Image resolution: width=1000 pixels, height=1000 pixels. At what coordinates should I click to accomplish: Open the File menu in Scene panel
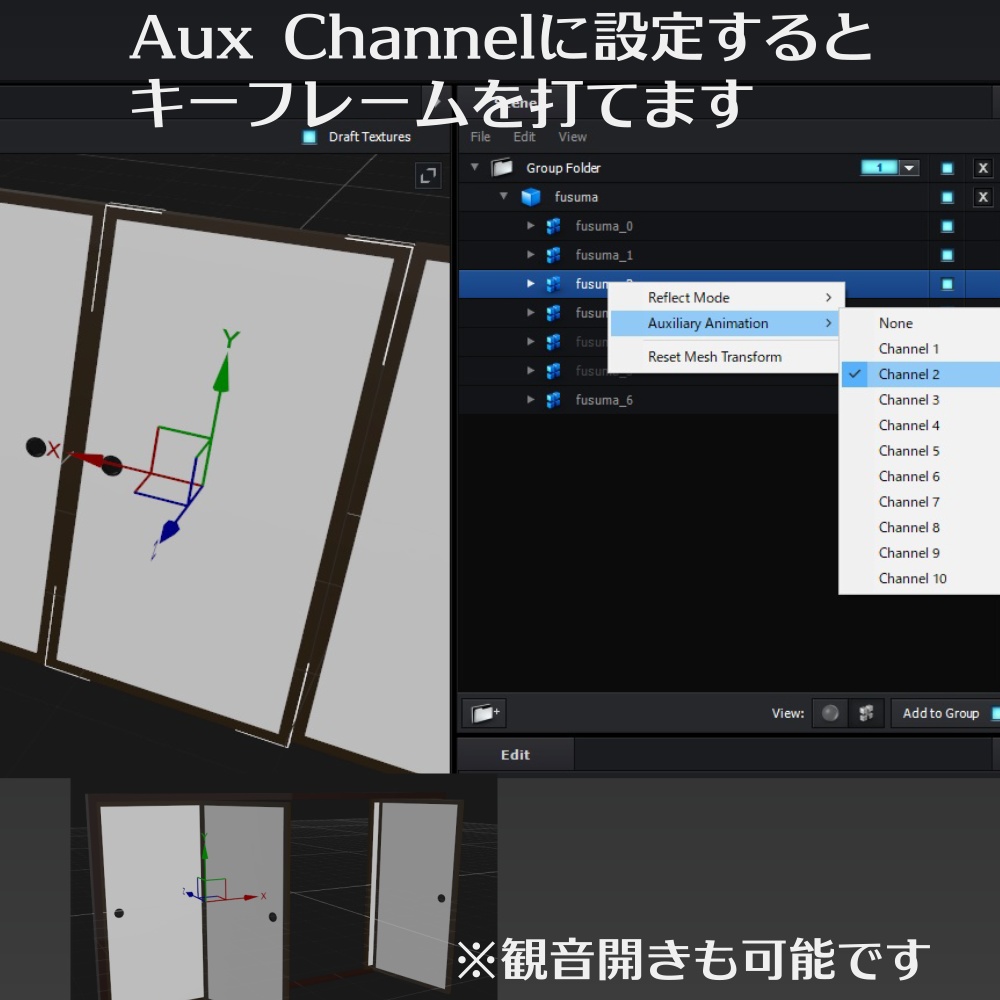coord(480,136)
